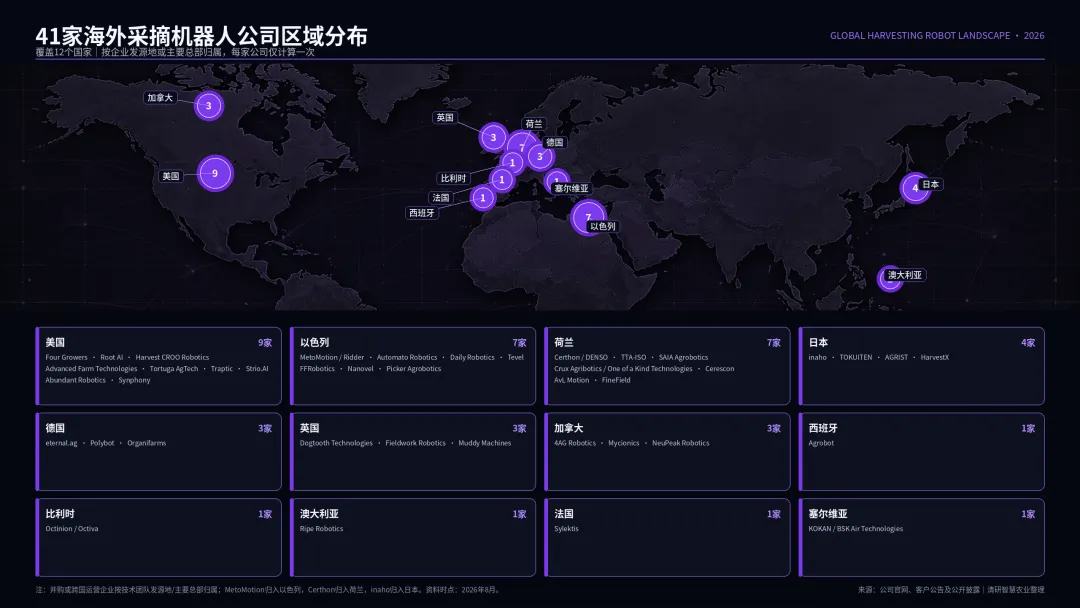Click the 美国 label on the map

click(170, 176)
